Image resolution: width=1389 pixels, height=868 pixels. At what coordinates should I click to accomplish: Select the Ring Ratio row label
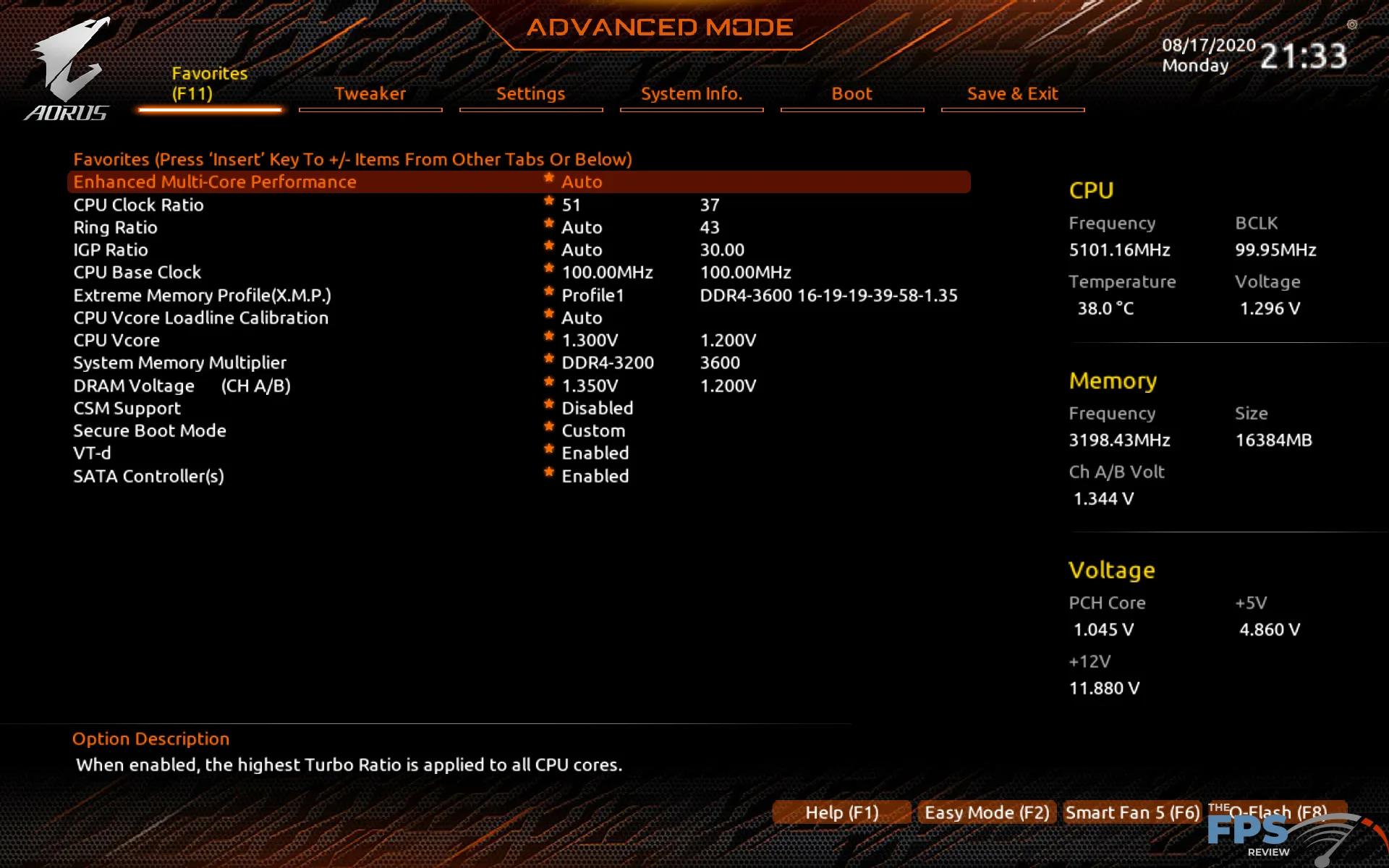pyautogui.click(x=115, y=228)
